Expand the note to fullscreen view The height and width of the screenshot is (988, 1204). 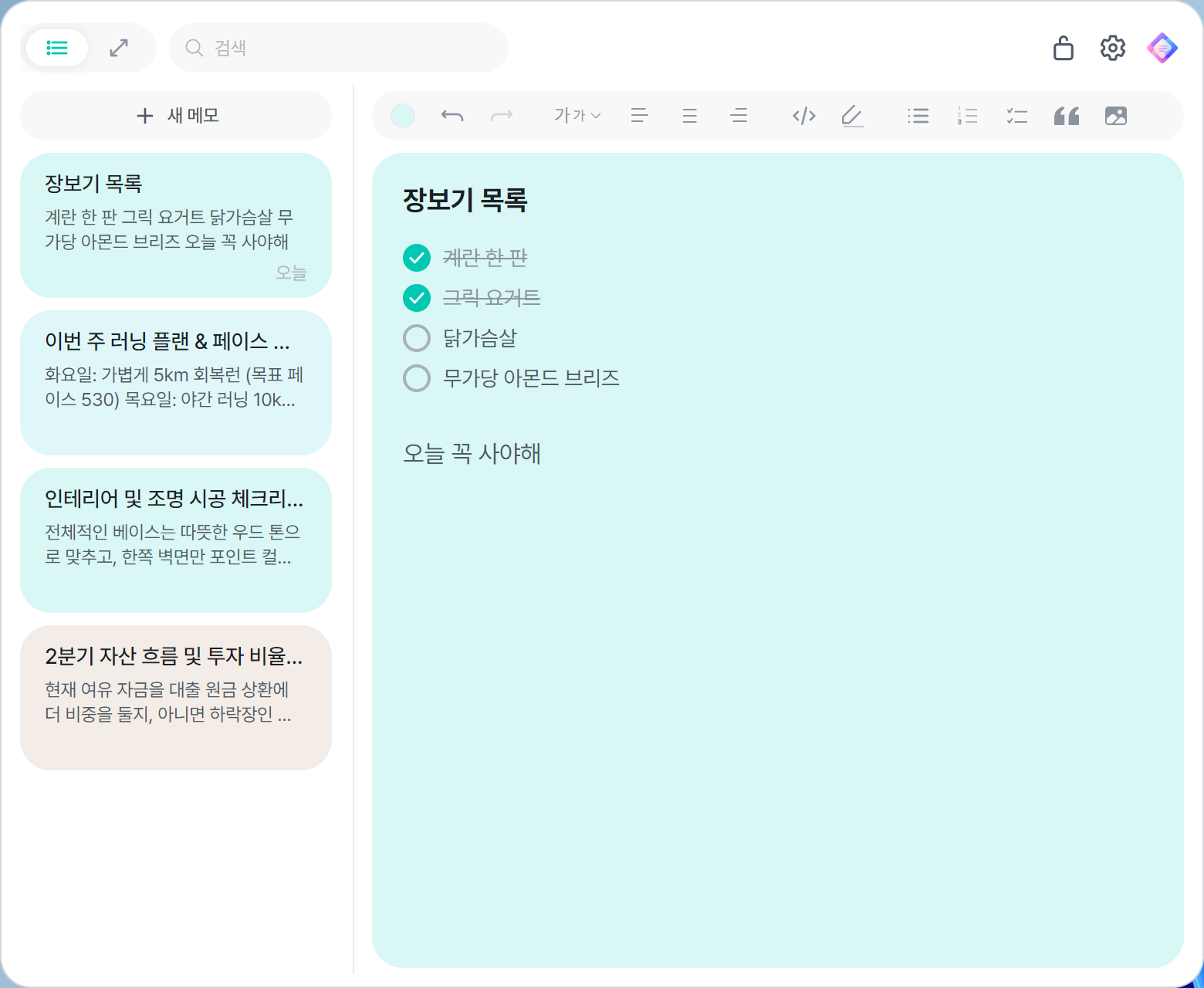[x=118, y=47]
